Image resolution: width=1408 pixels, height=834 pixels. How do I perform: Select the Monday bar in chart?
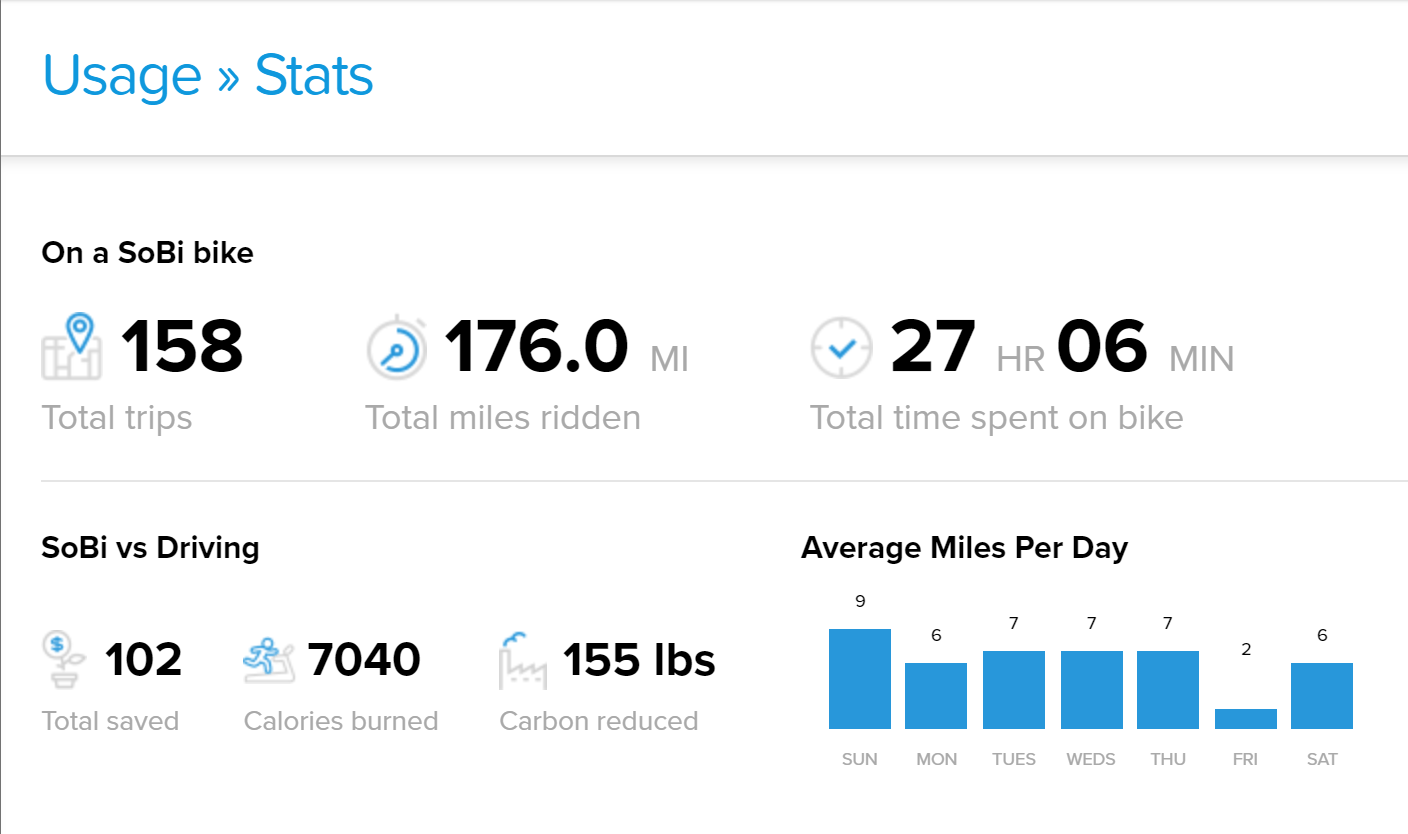pos(936,696)
